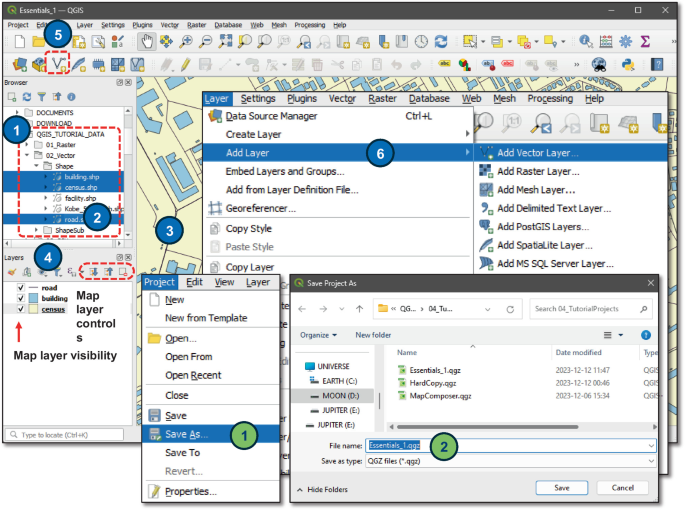Open the Save as type dropdown
This screenshot has height=510, width=685.
point(510,459)
